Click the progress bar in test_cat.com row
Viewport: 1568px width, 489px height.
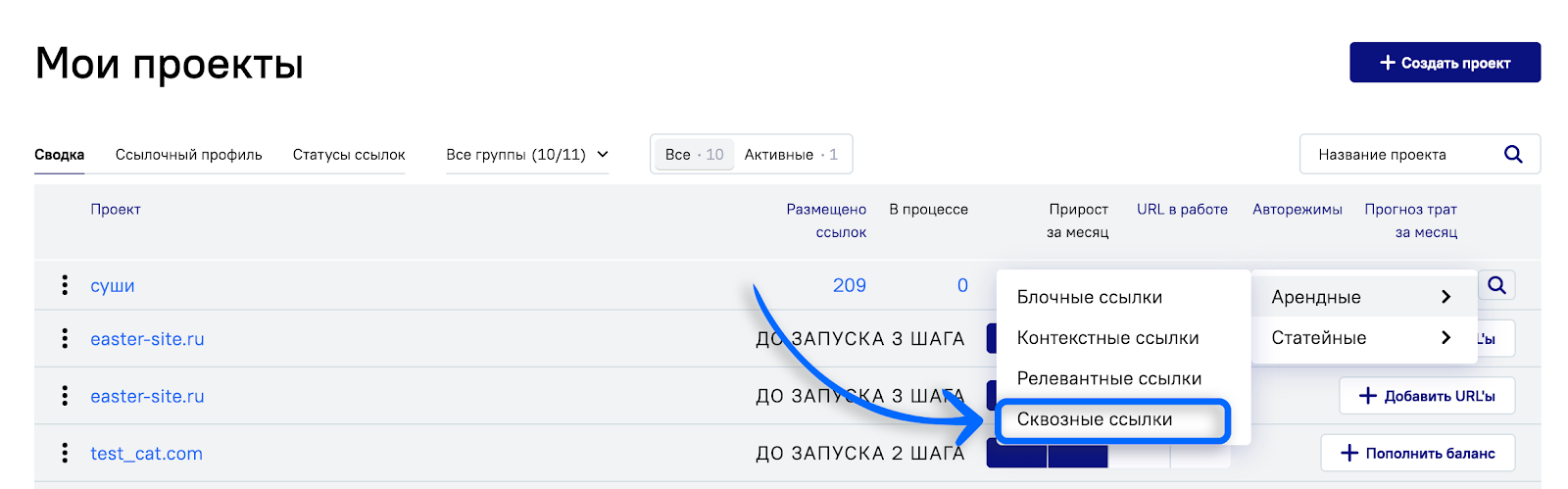click(1108, 455)
